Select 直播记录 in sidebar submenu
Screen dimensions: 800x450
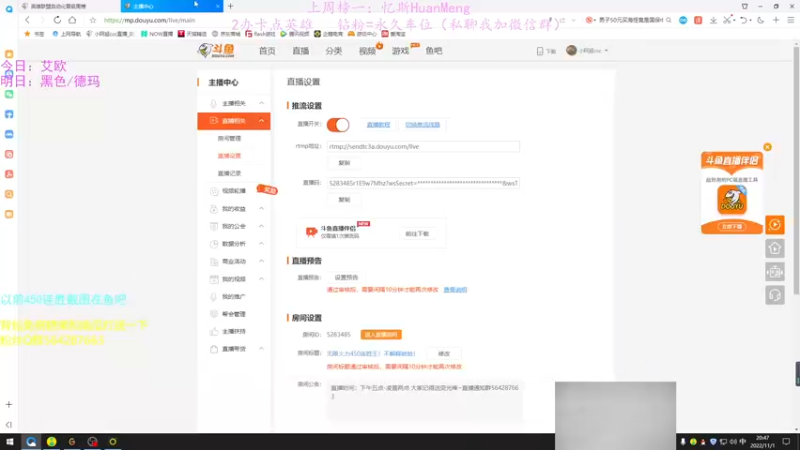click(229, 173)
